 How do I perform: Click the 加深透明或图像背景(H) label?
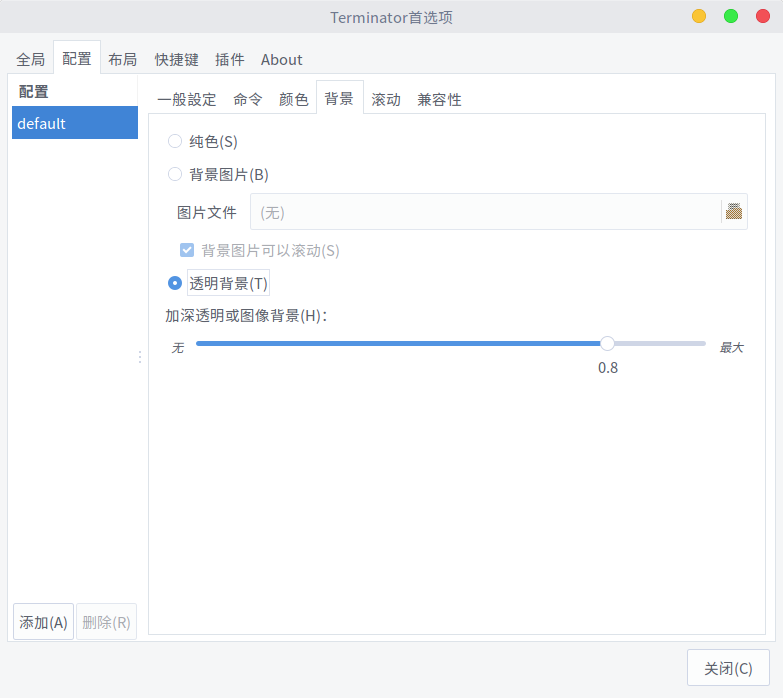click(x=246, y=316)
